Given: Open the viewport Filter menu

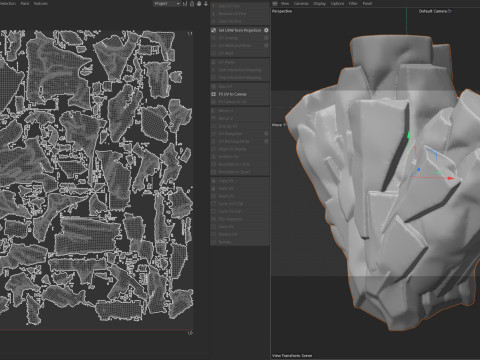Looking at the screenshot, I should click(353, 4).
